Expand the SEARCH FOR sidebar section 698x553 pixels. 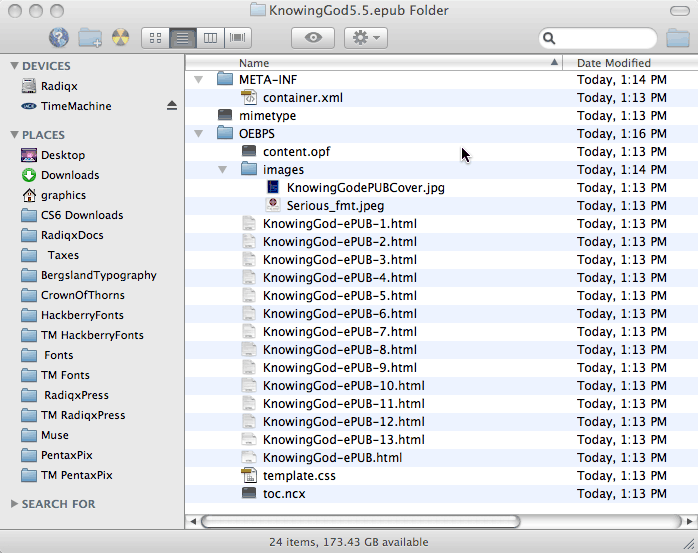(x=14, y=504)
